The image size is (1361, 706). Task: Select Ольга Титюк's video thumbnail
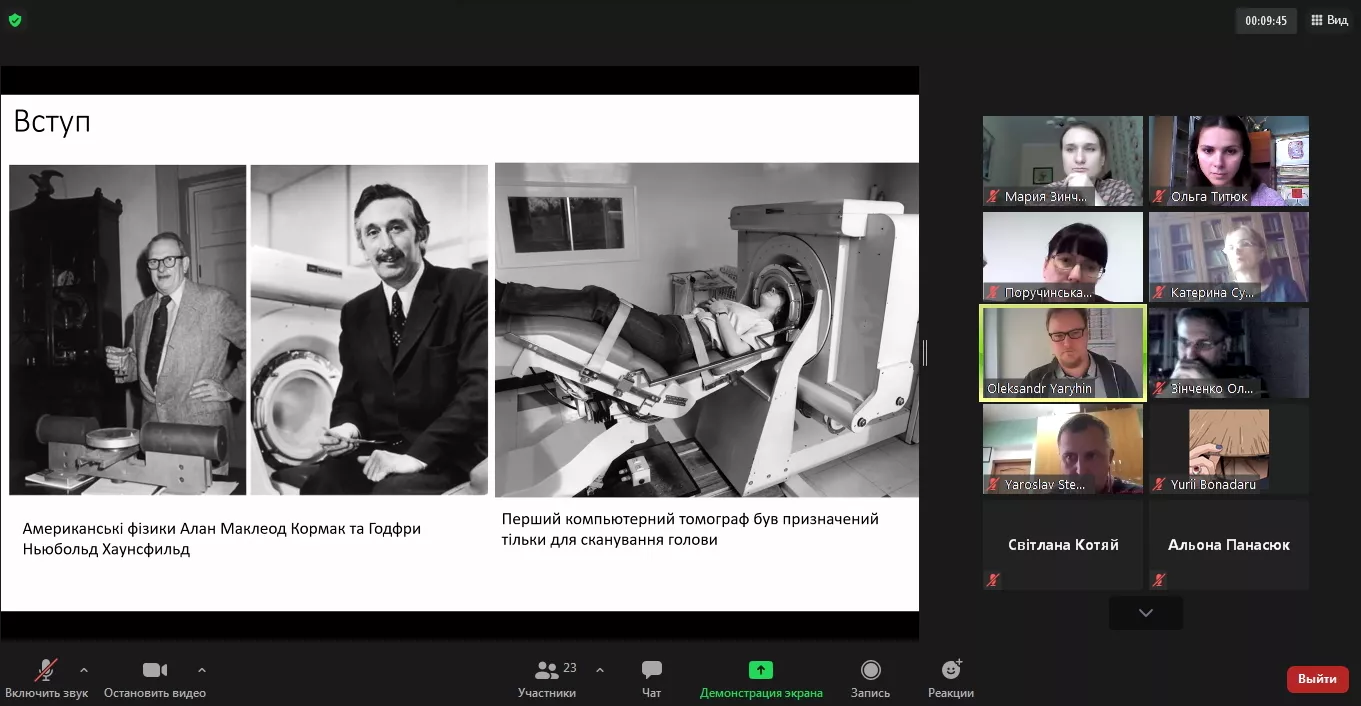1228,160
